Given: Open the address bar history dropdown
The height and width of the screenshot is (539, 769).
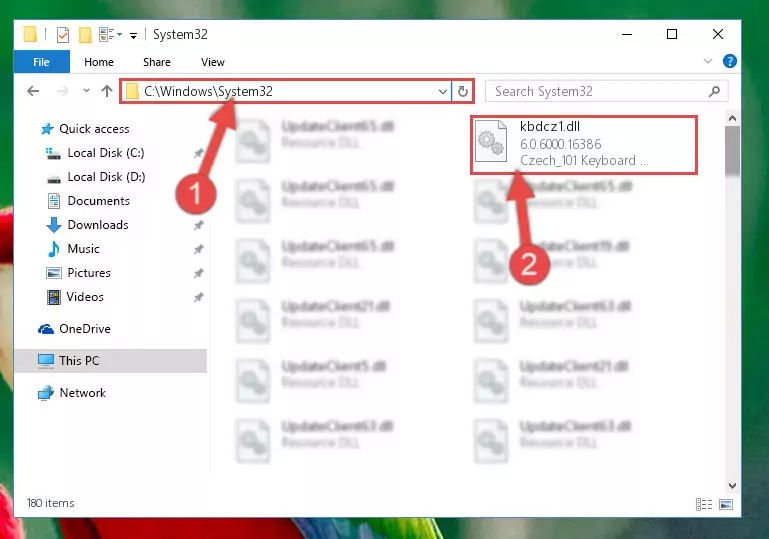Looking at the screenshot, I should pos(442,92).
